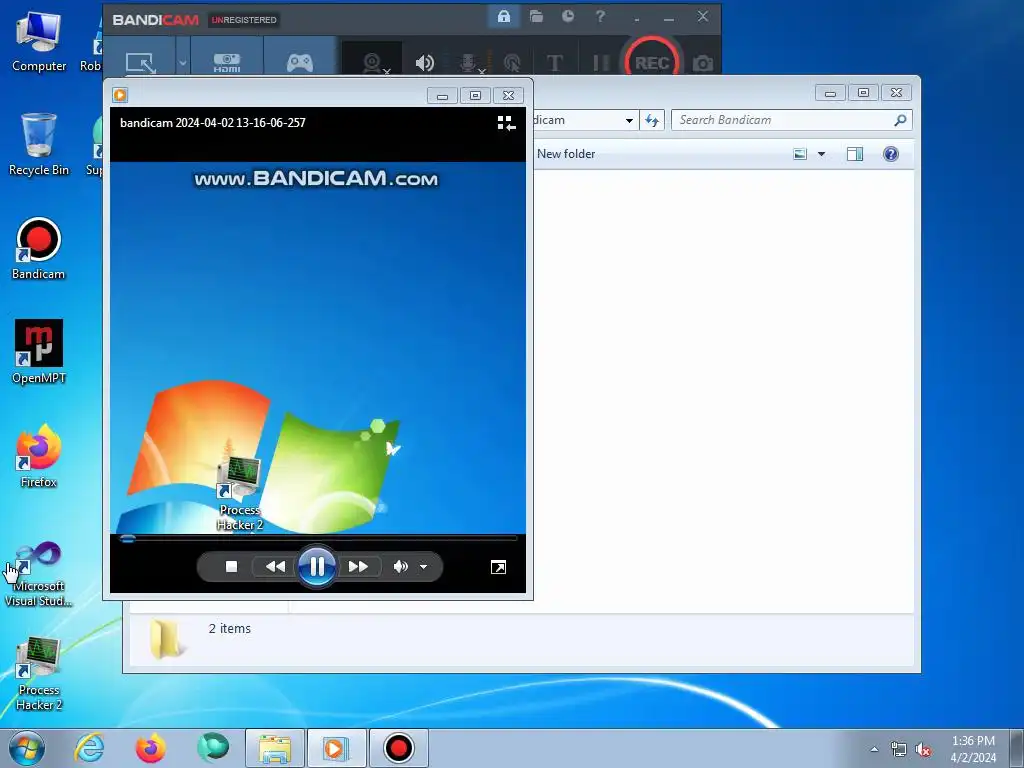Screen dimensions: 1024x768
Task: Open Explorer help icon
Action: coord(891,154)
